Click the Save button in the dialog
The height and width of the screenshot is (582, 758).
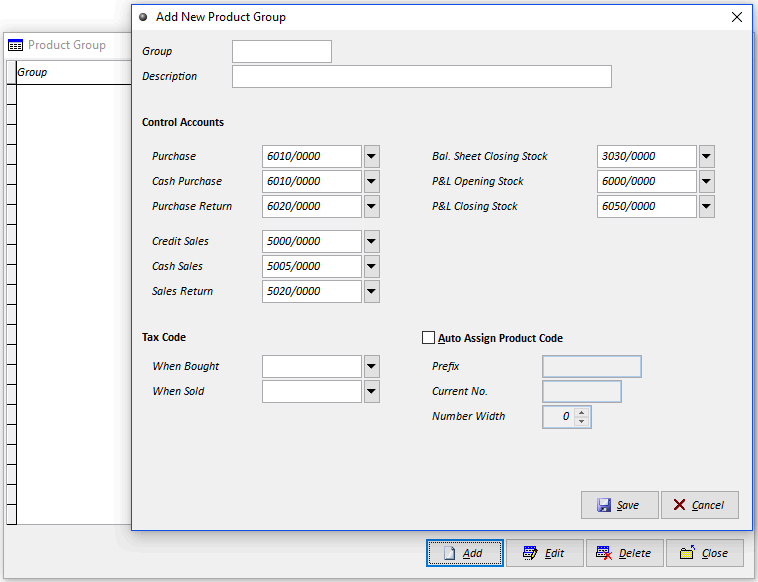point(619,505)
